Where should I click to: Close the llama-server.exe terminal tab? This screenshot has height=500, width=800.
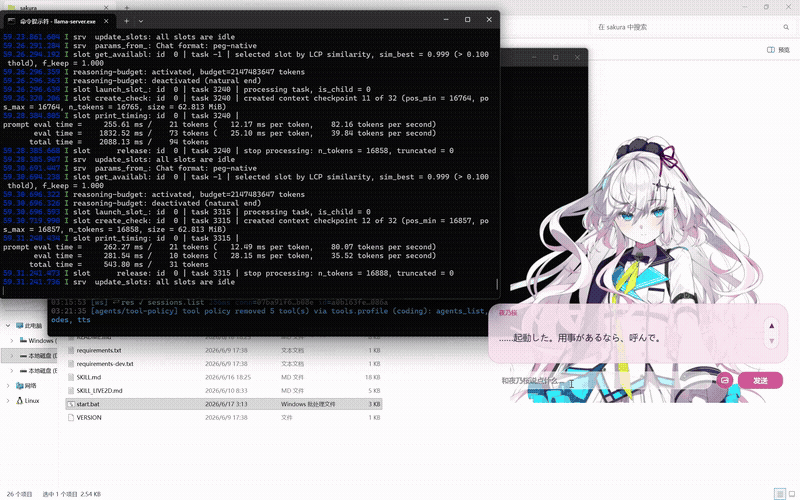pos(106,21)
